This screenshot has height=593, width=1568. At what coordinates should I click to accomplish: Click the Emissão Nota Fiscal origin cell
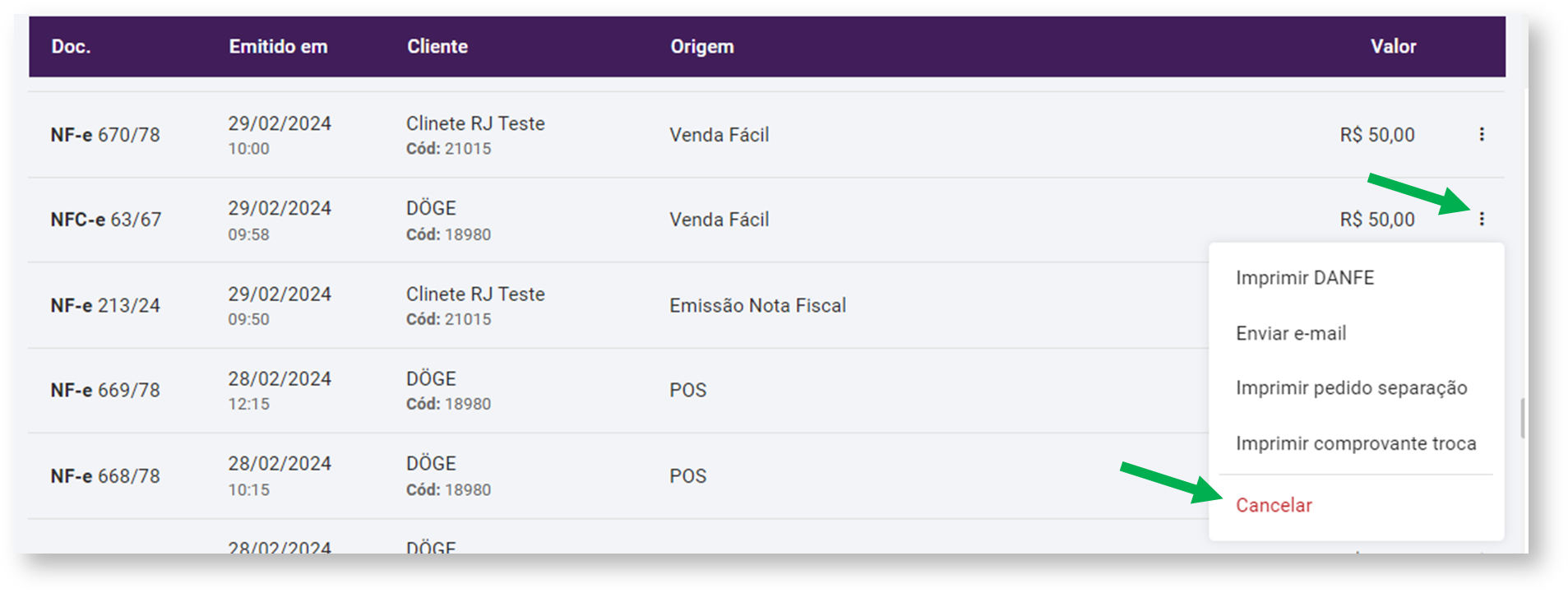tap(757, 305)
